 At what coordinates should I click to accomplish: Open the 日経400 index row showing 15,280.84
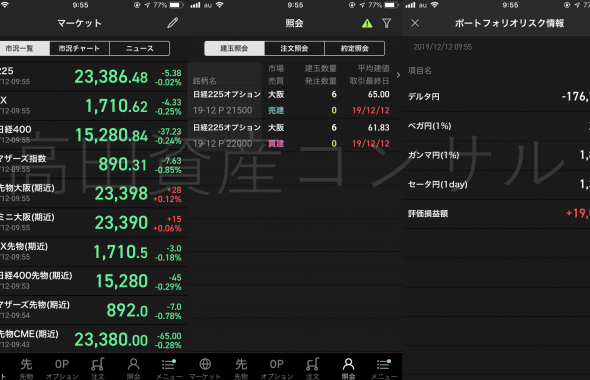coord(93,135)
